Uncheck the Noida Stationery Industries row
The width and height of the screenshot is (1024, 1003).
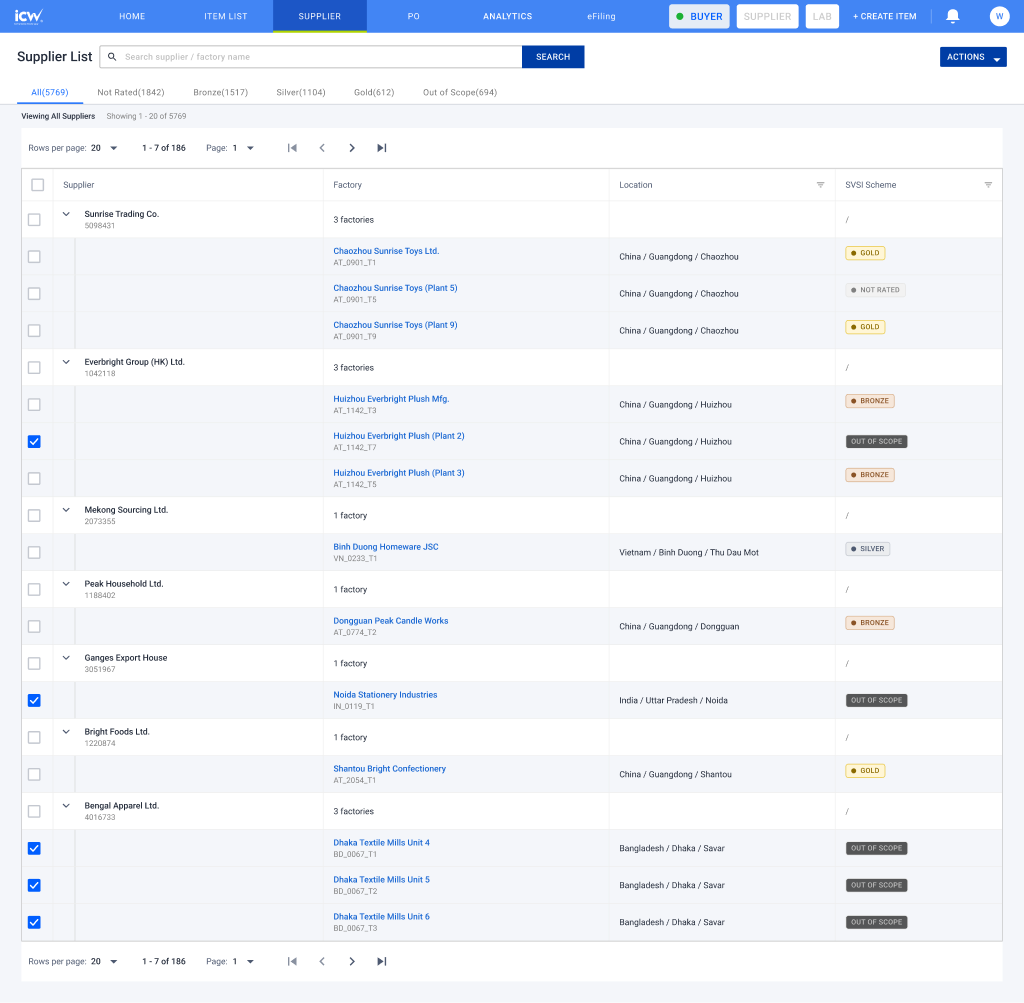click(x=34, y=701)
